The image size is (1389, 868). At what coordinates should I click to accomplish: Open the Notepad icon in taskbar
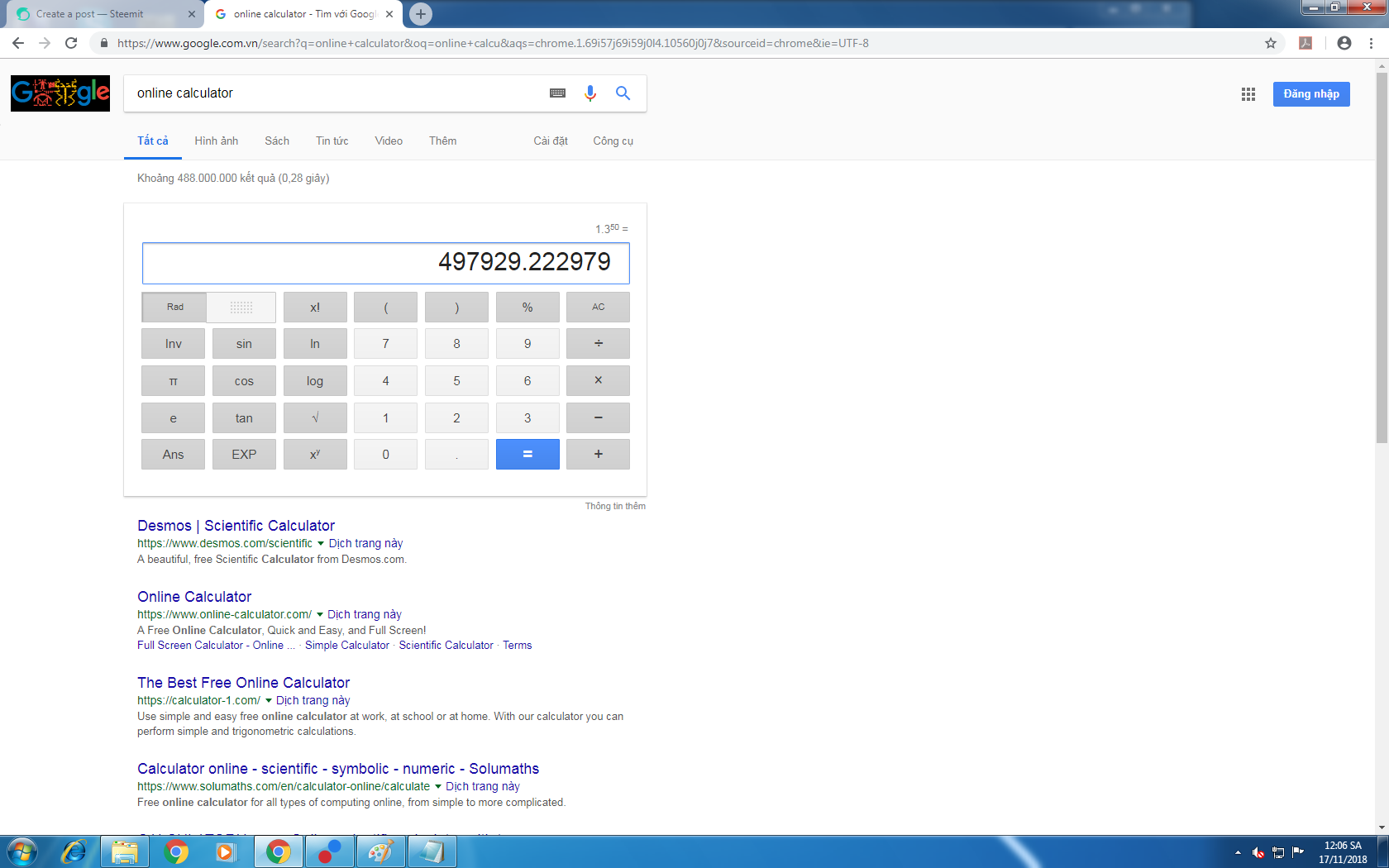[x=432, y=851]
